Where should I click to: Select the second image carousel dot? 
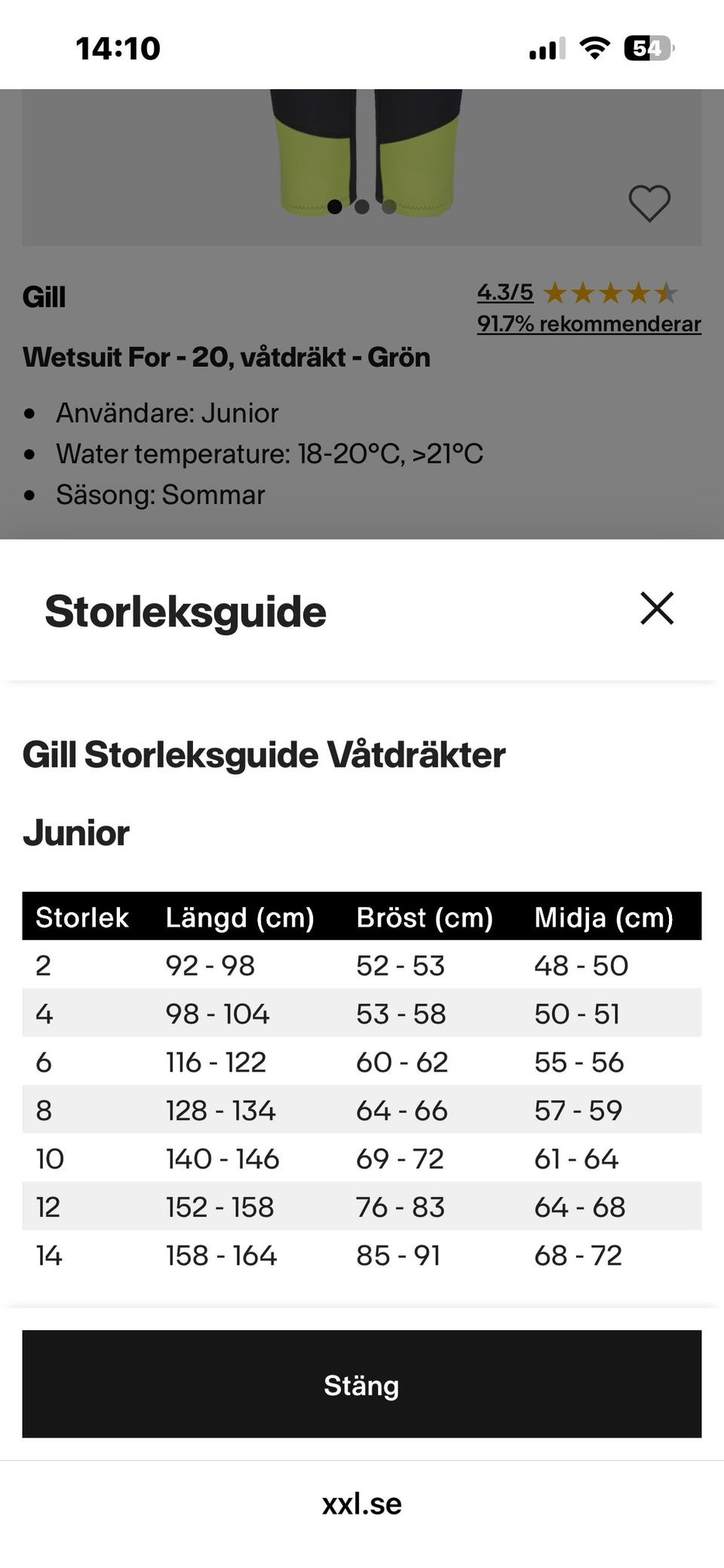362,207
